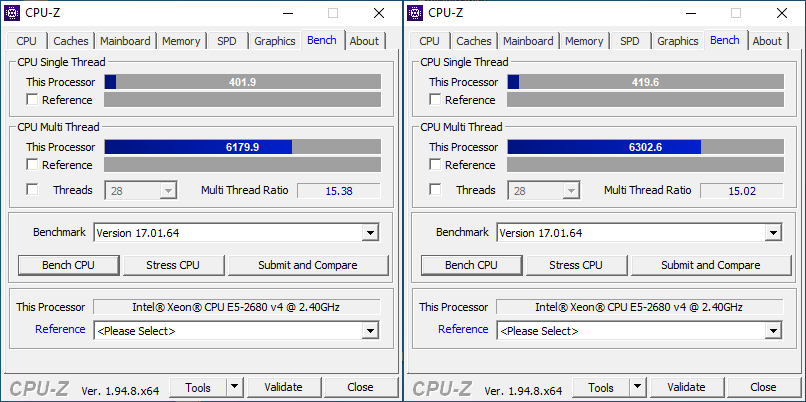Click Tools button in left window
806x402 pixels.
[198, 387]
